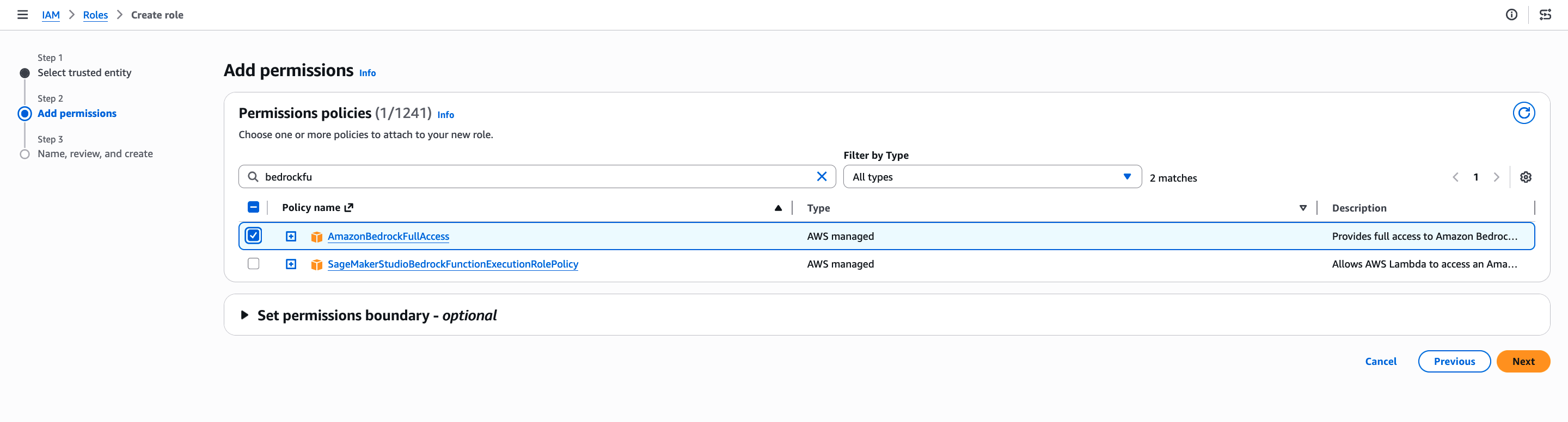Clear the bedrockfu search text
The width and height of the screenshot is (1568, 422).
tap(821, 176)
